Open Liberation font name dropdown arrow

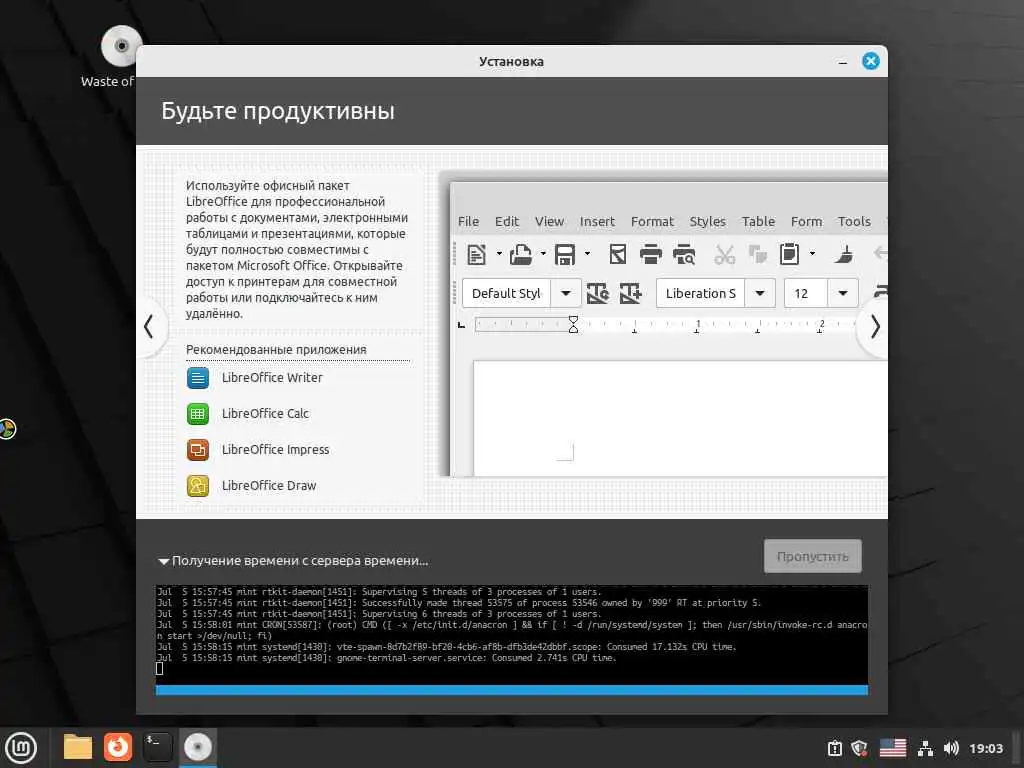click(x=760, y=293)
